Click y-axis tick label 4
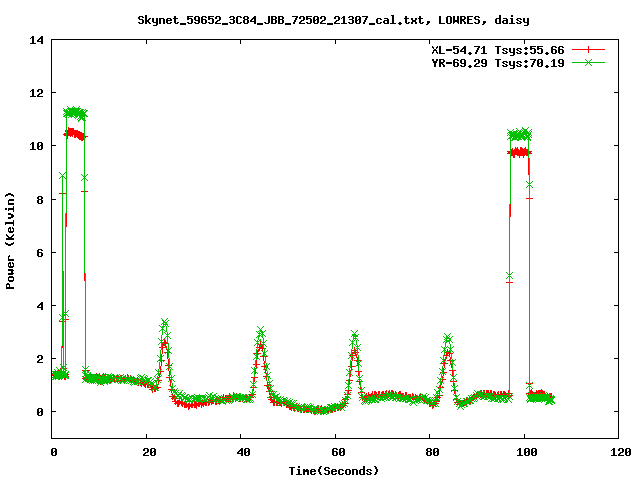 (40, 306)
